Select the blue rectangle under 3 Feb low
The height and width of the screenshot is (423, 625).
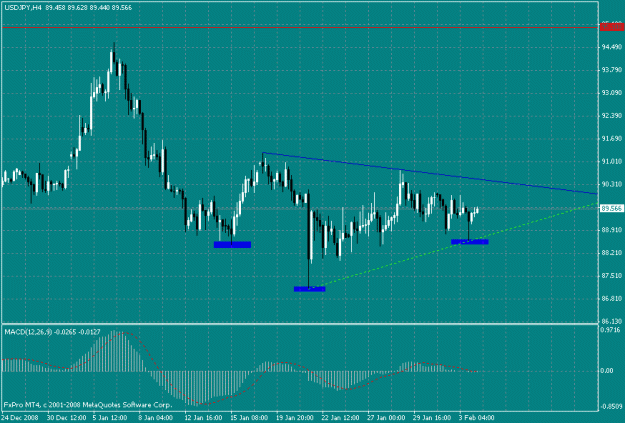470,242
